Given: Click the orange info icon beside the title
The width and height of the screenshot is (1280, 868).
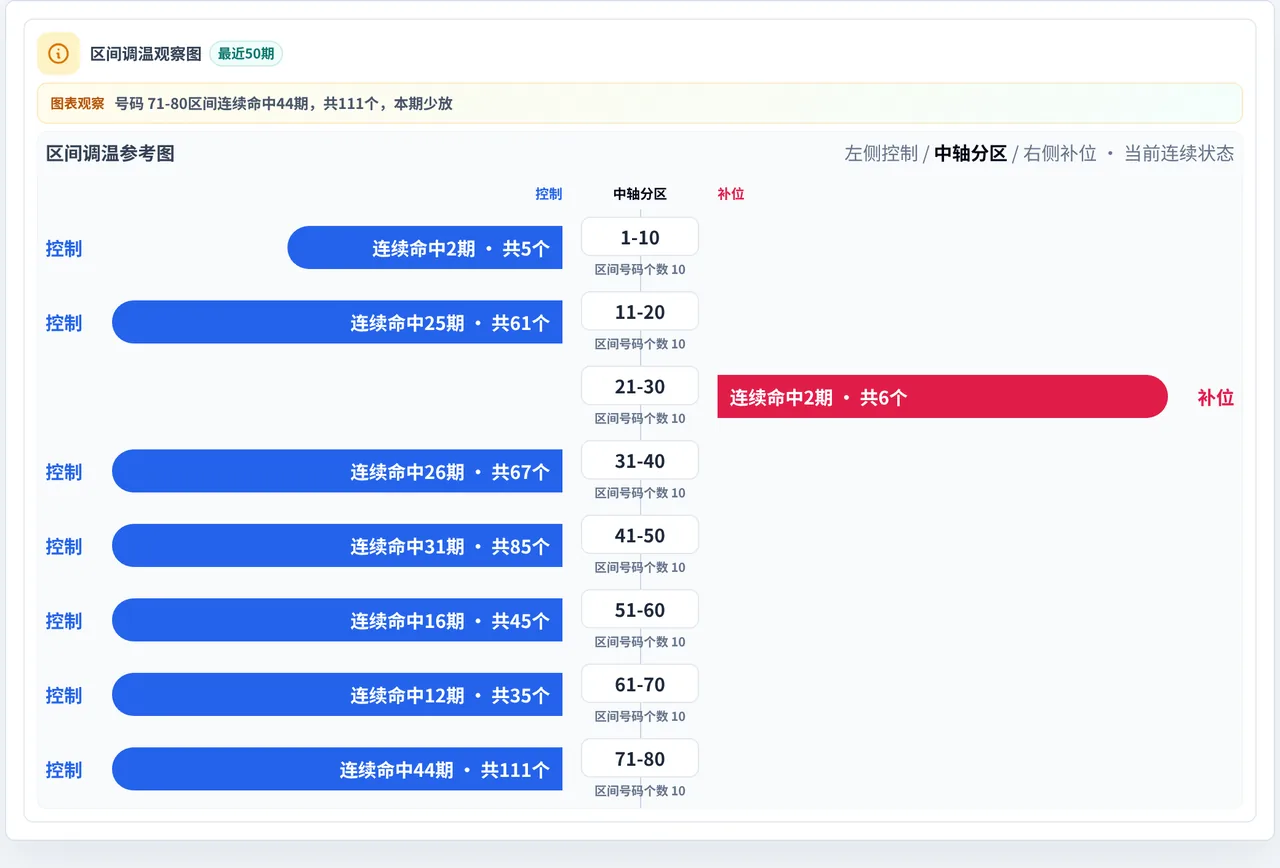Looking at the screenshot, I should click(x=58, y=53).
